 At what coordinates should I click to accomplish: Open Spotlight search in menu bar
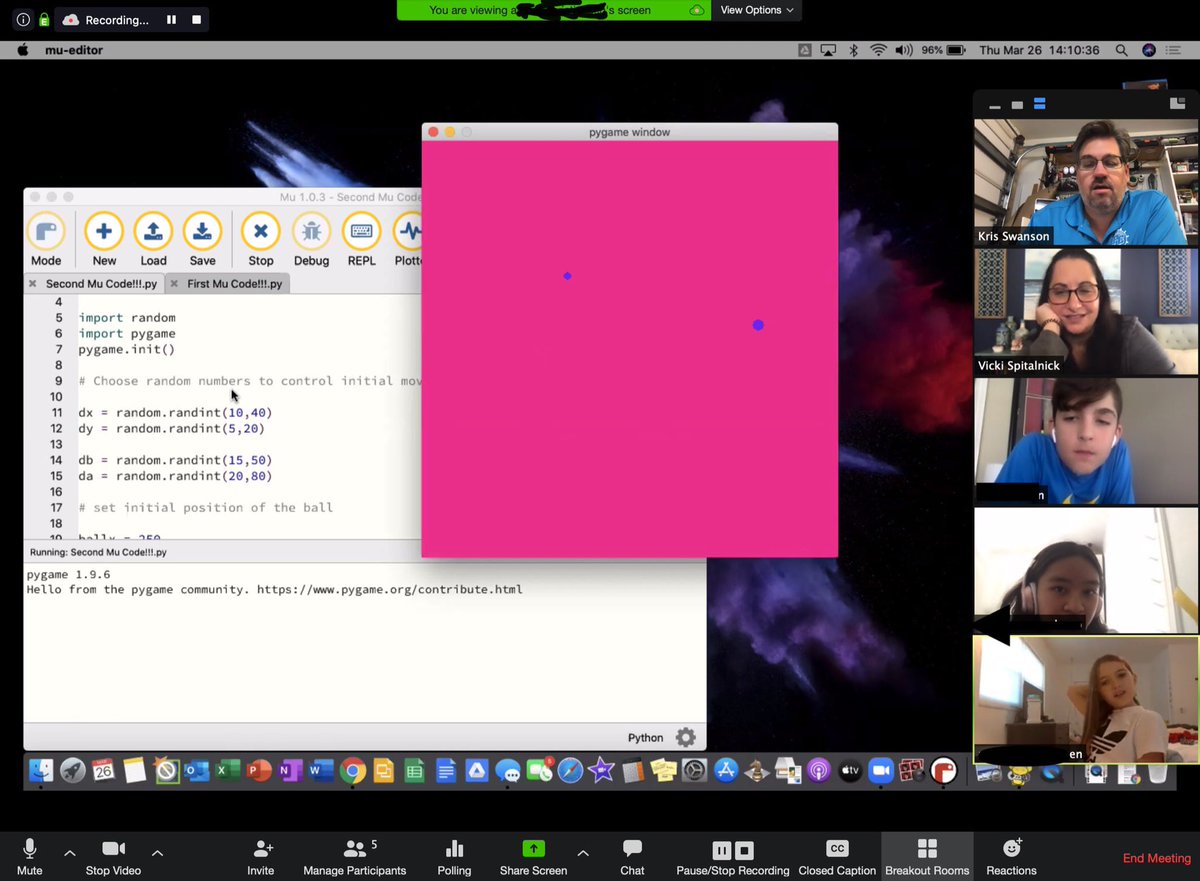click(x=1121, y=50)
